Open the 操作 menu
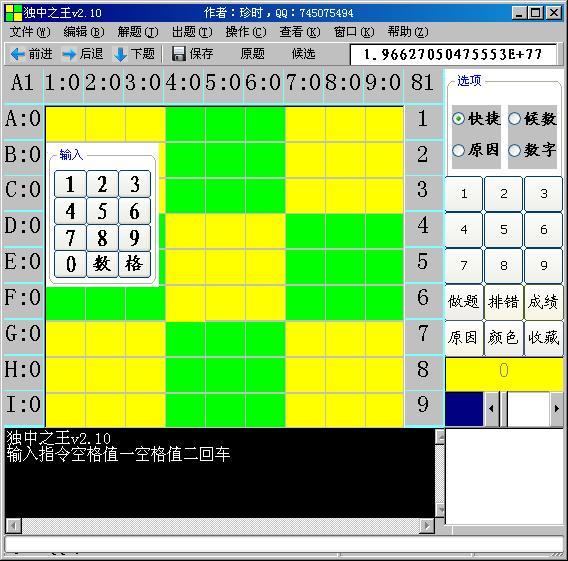The width and height of the screenshot is (568, 561). point(246,32)
